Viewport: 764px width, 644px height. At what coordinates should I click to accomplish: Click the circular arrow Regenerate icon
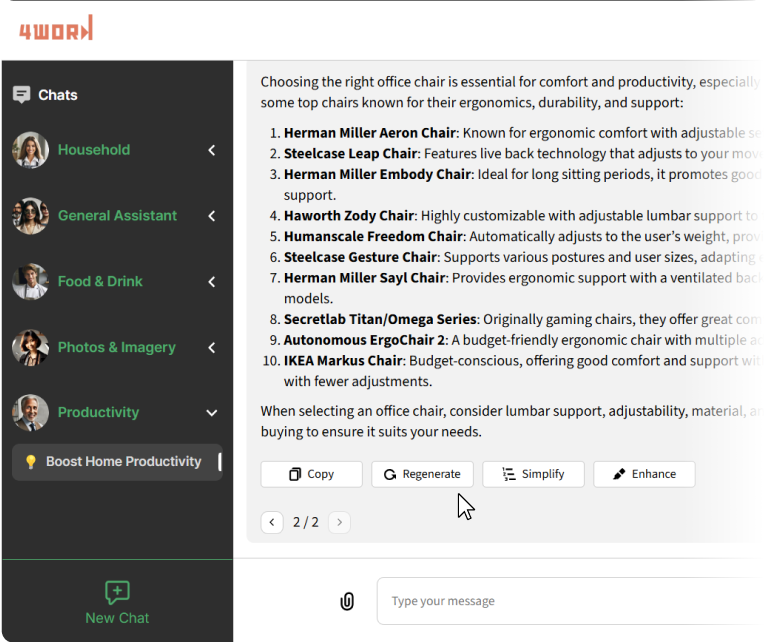click(x=390, y=474)
